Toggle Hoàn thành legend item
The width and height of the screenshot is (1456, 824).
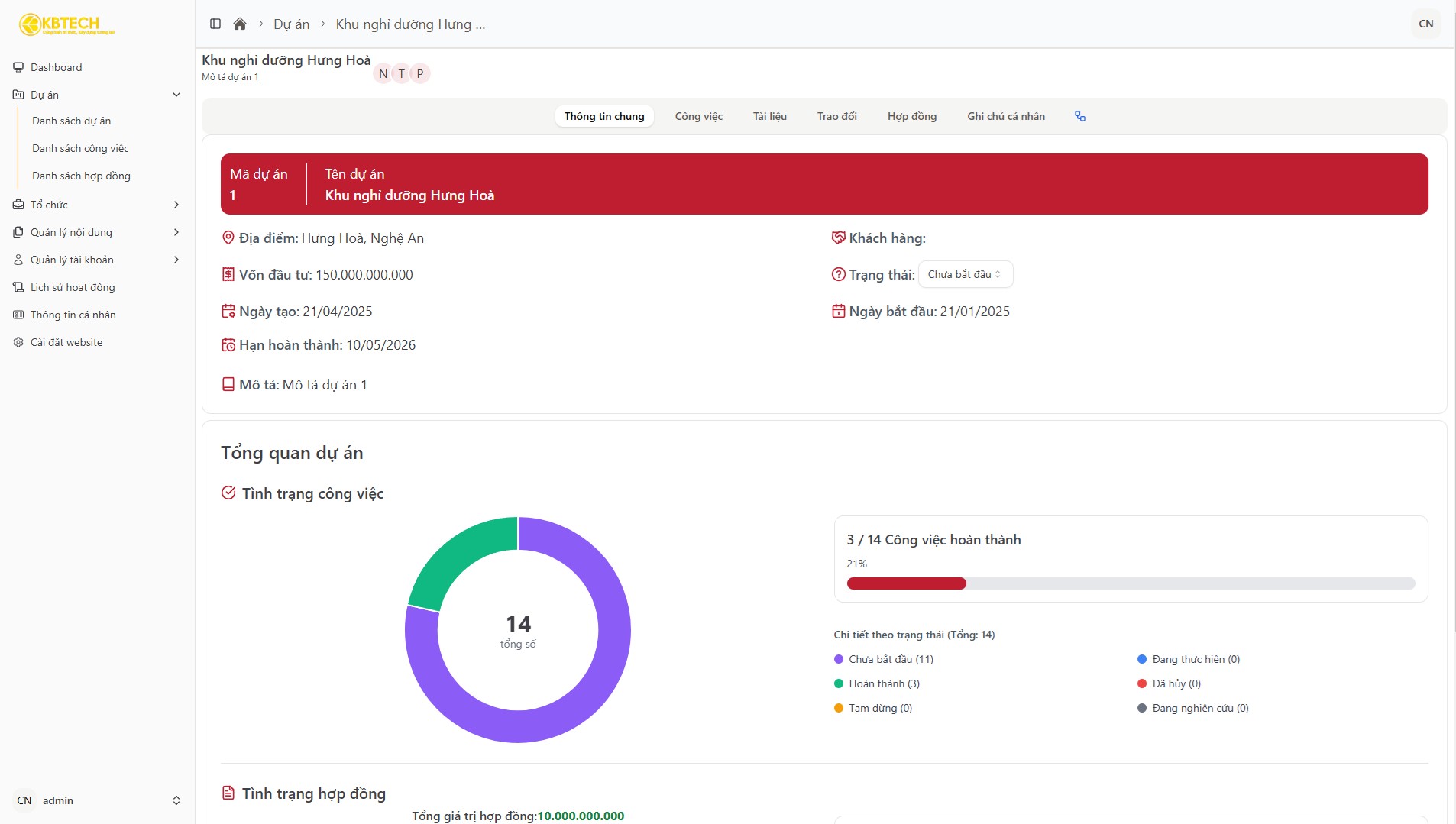coord(877,683)
